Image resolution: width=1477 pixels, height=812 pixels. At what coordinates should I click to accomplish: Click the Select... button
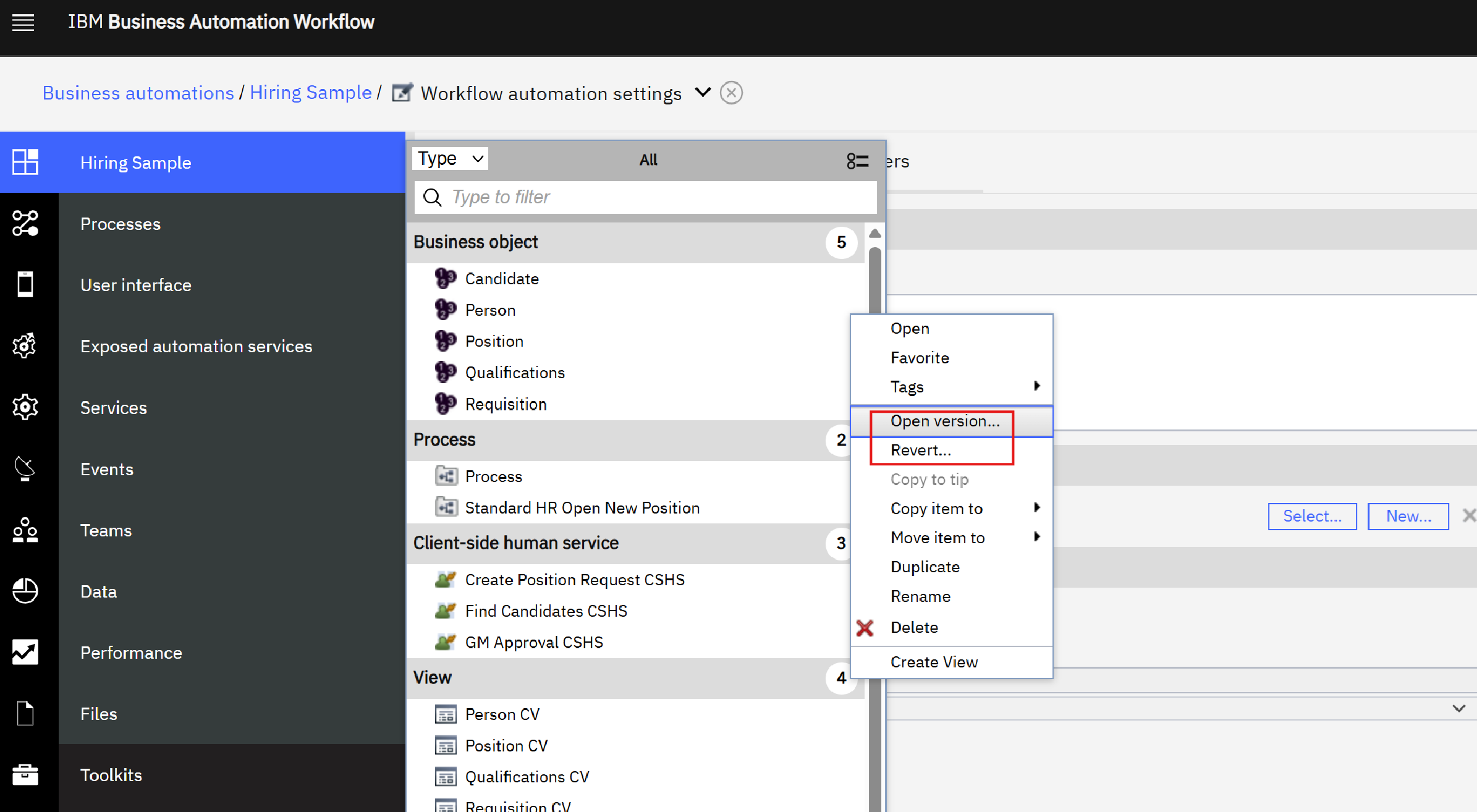[x=1312, y=516]
